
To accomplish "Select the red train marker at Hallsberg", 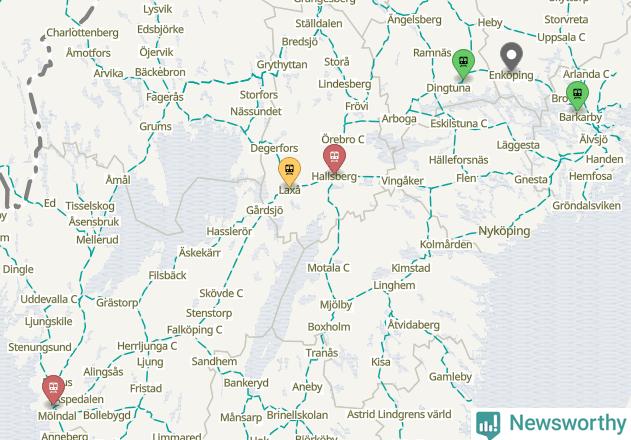I will coord(334,158).
